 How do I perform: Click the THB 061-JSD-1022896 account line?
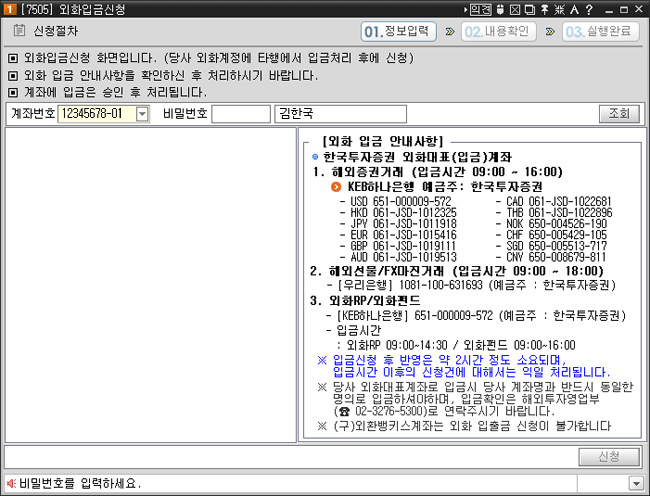coord(554,213)
